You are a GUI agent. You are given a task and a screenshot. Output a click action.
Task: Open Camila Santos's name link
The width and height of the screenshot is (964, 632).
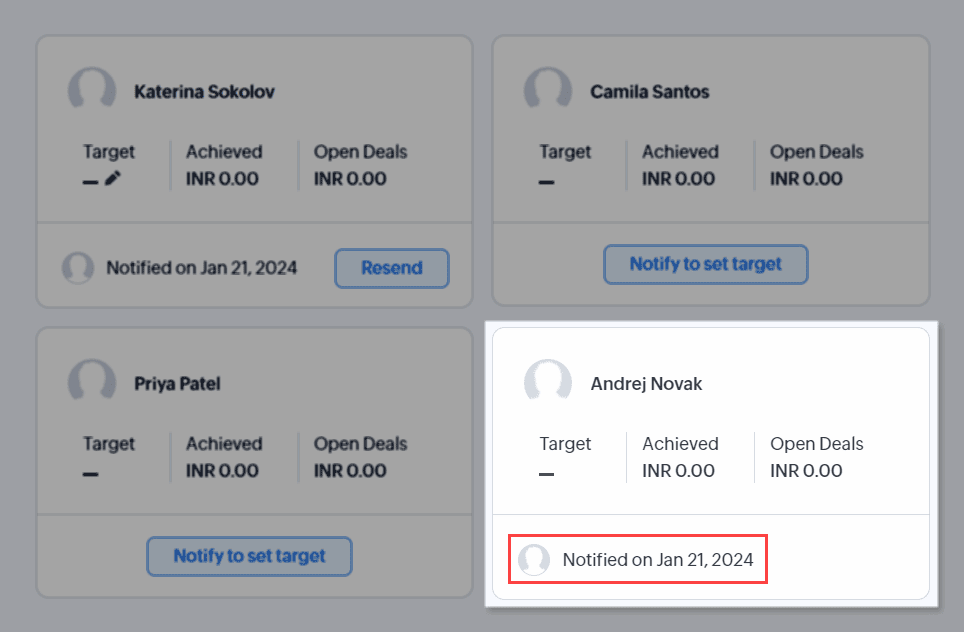(x=650, y=92)
